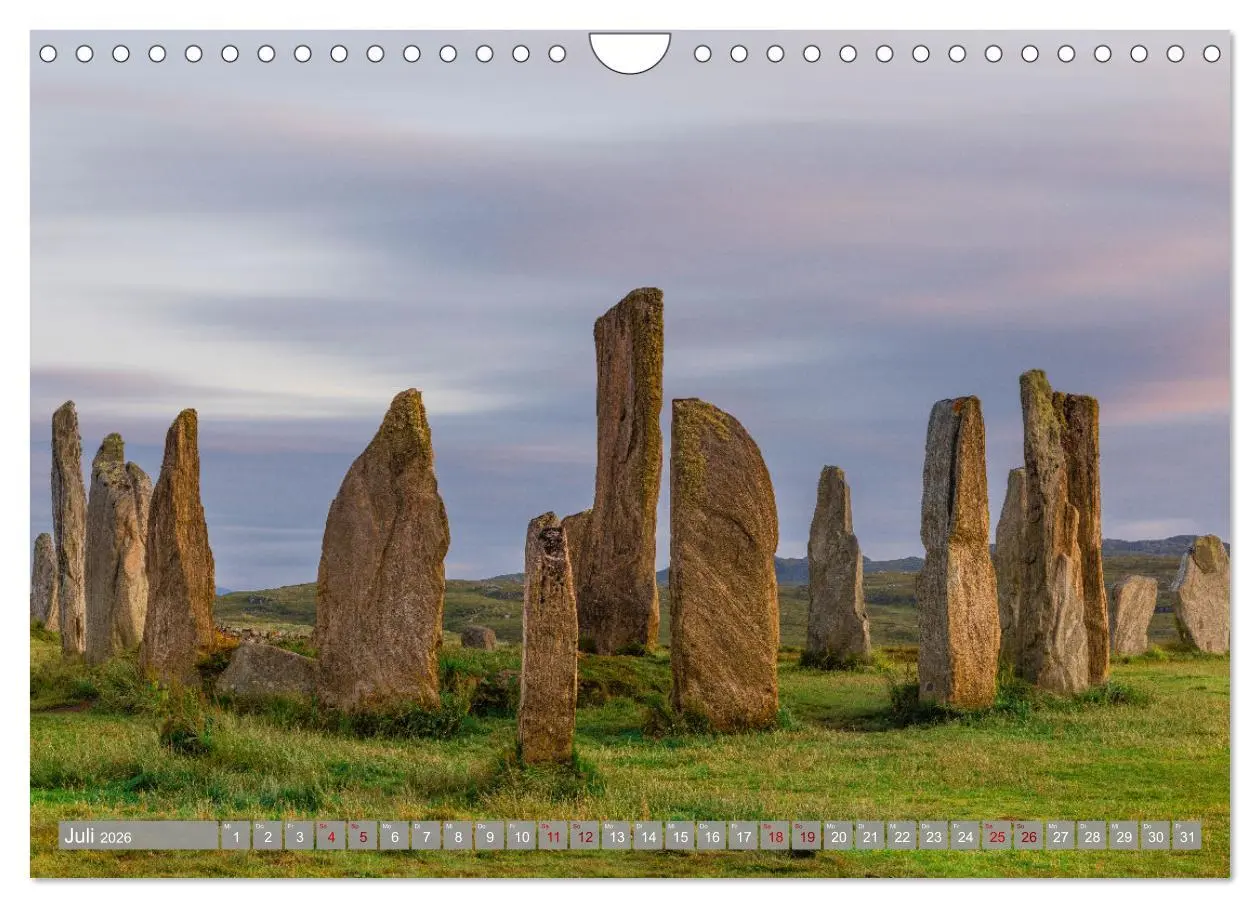Pick red day 26 in the date row
The height and width of the screenshot is (908, 1260).
pos(1028,836)
